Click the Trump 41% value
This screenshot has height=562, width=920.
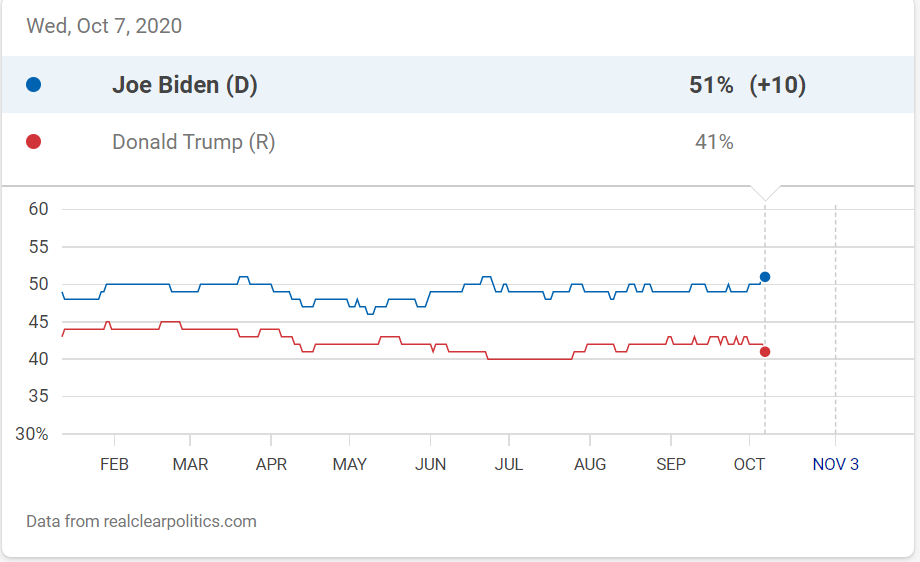coord(714,142)
